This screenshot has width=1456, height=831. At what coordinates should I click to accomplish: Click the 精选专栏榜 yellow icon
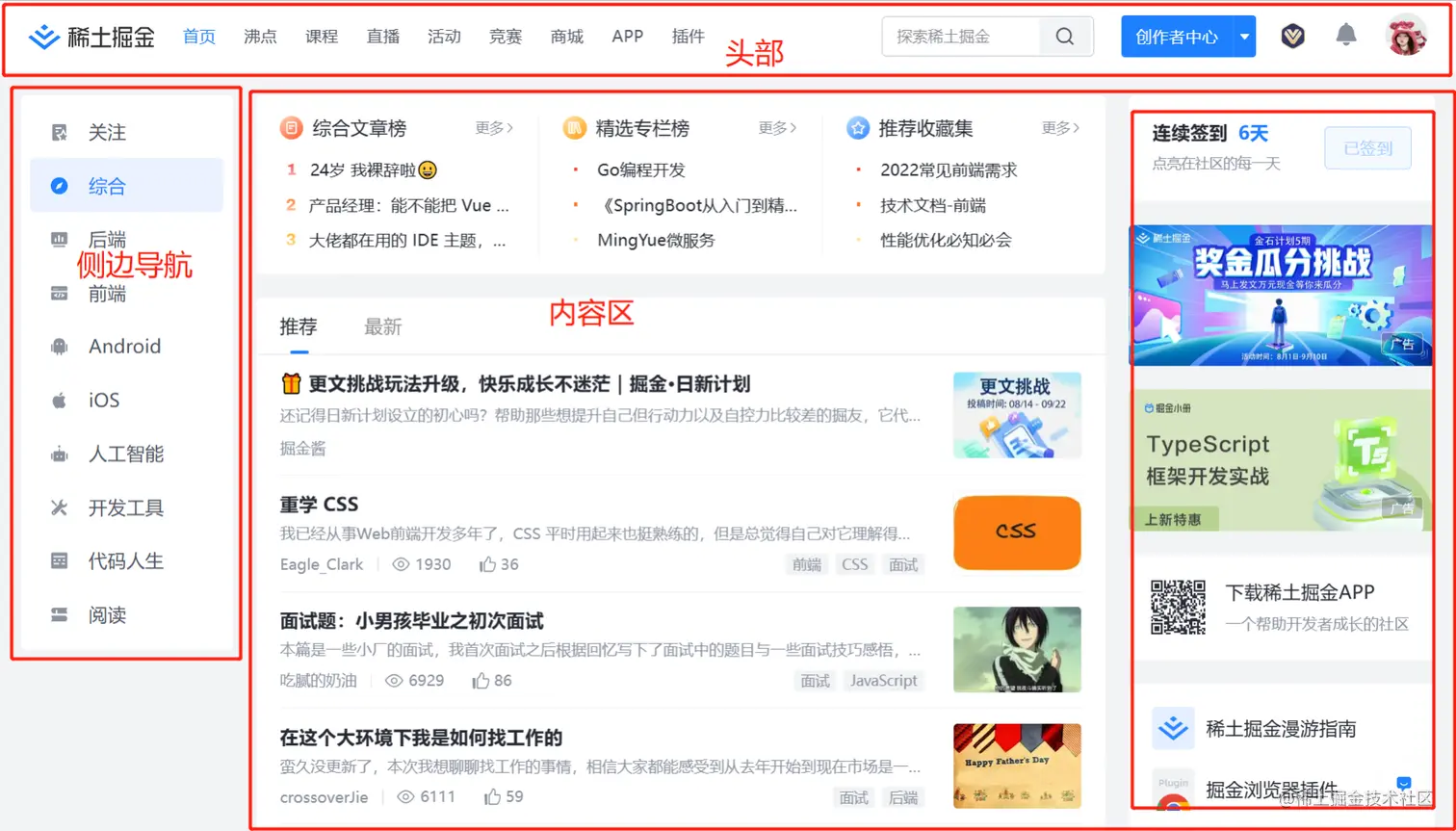(x=574, y=127)
